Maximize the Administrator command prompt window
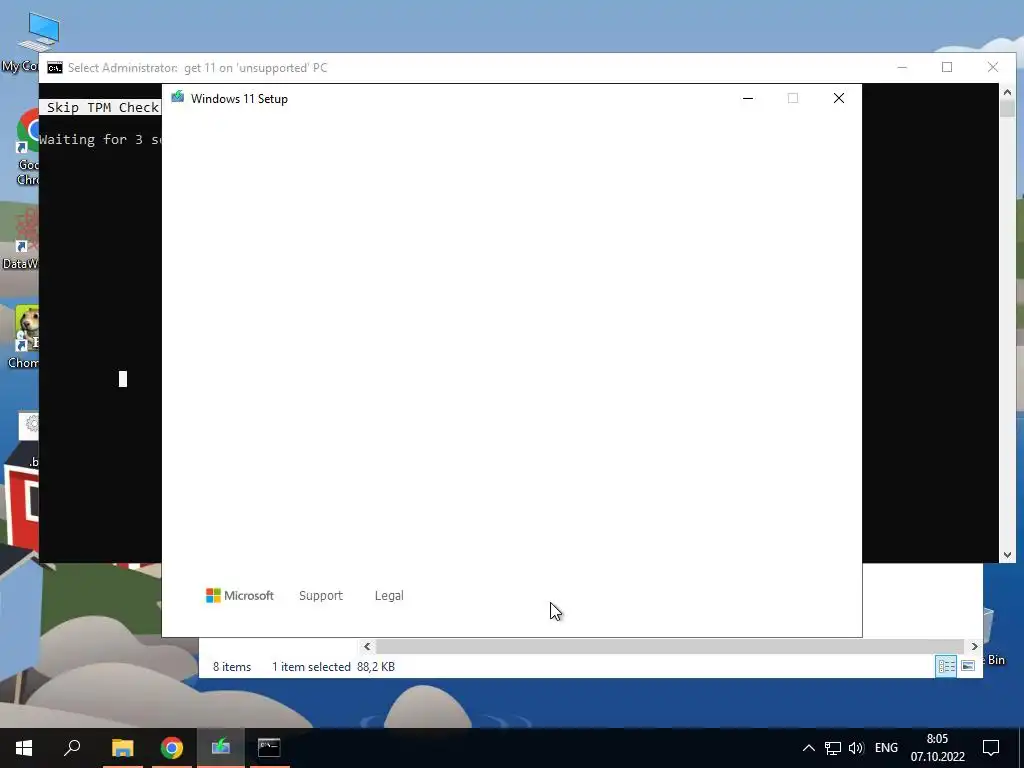This screenshot has width=1024, height=768. coord(947,67)
